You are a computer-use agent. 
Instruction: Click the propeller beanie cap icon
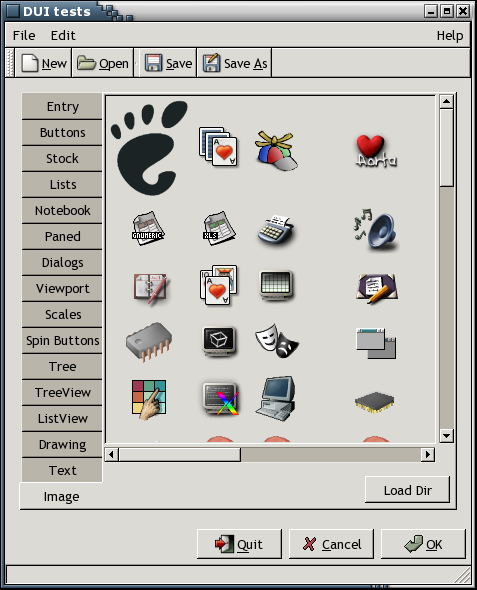pos(276,151)
